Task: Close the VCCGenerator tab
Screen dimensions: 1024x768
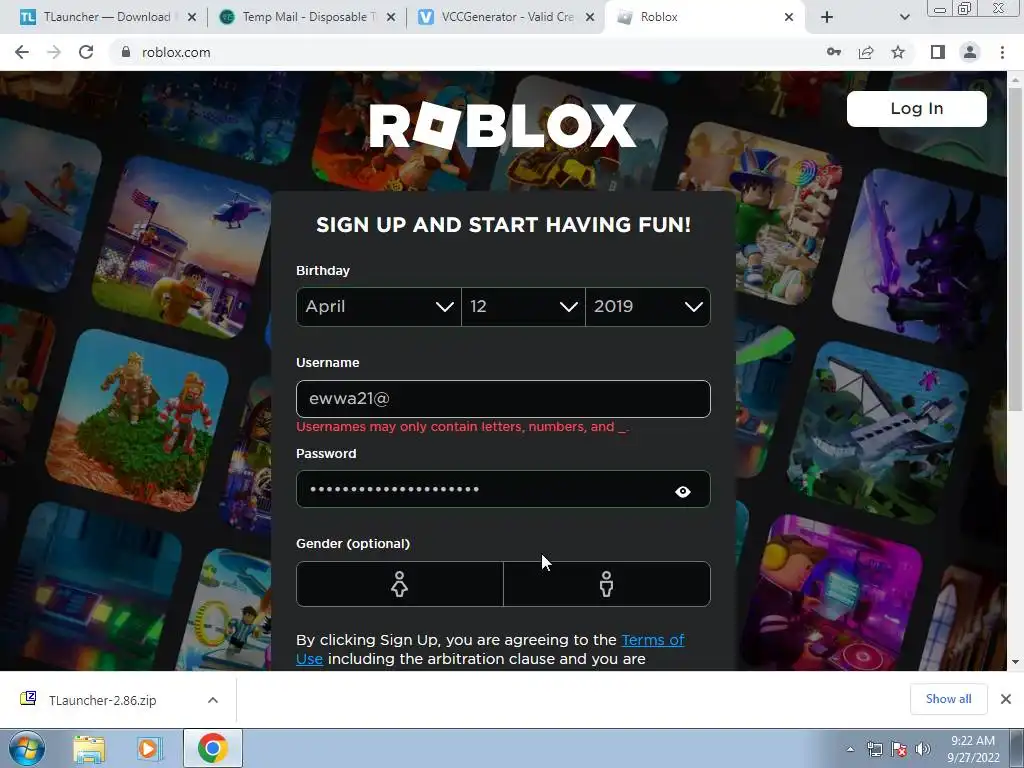Action: coord(590,17)
